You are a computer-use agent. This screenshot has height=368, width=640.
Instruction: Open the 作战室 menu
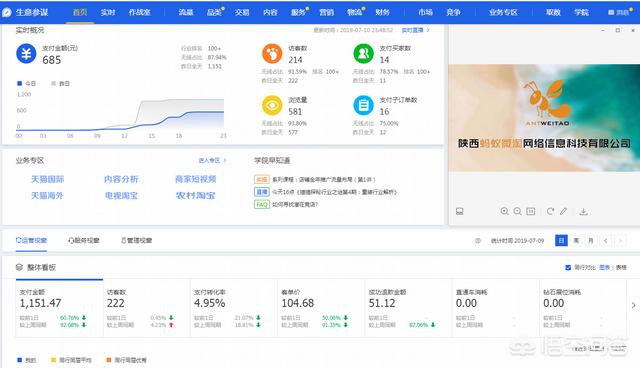tap(140, 13)
